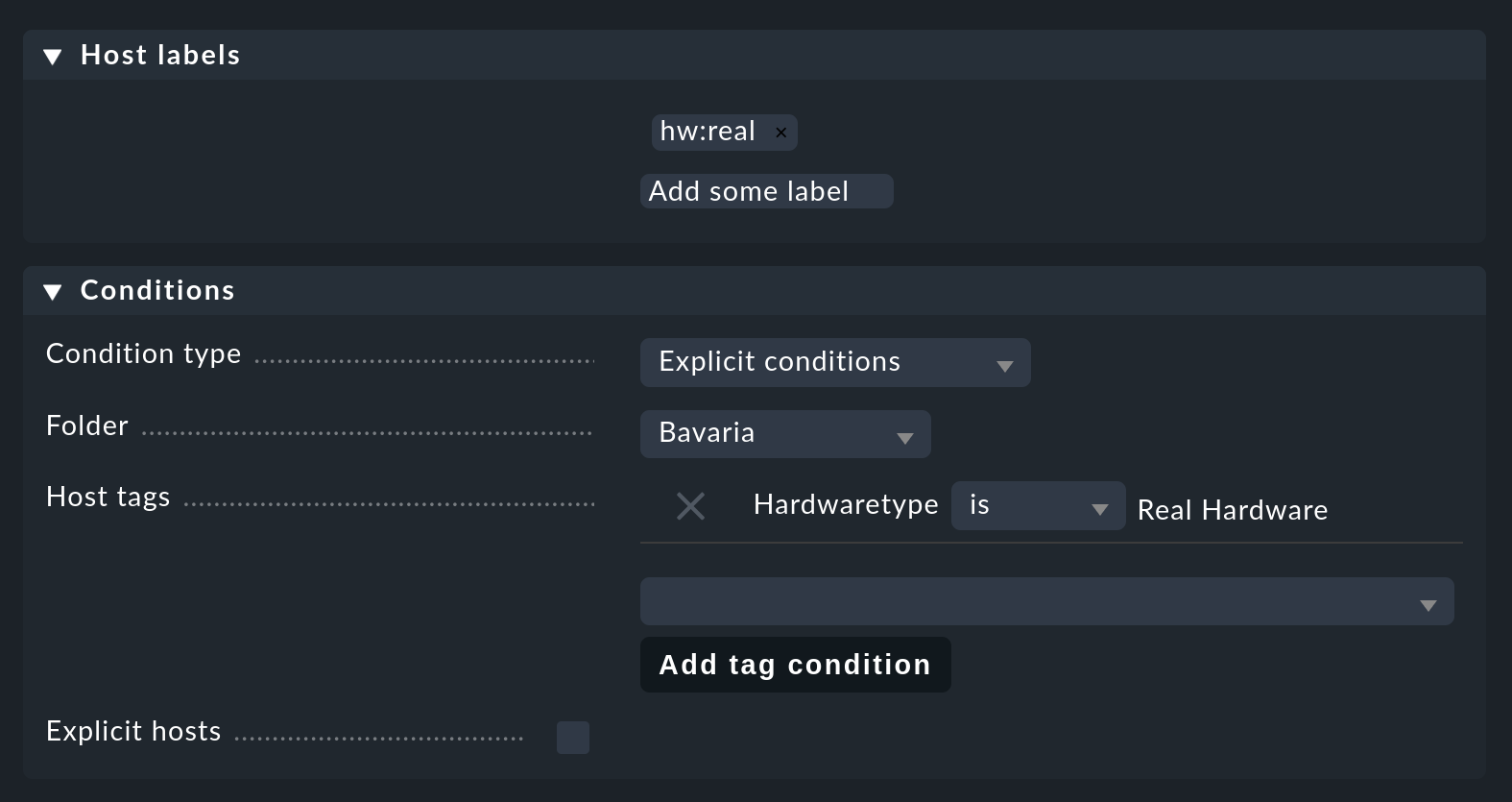The height and width of the screenshot is (802, 1512).
Task: Click the arrow on the Bavaria folder selector
Action: tap(903, 436)
